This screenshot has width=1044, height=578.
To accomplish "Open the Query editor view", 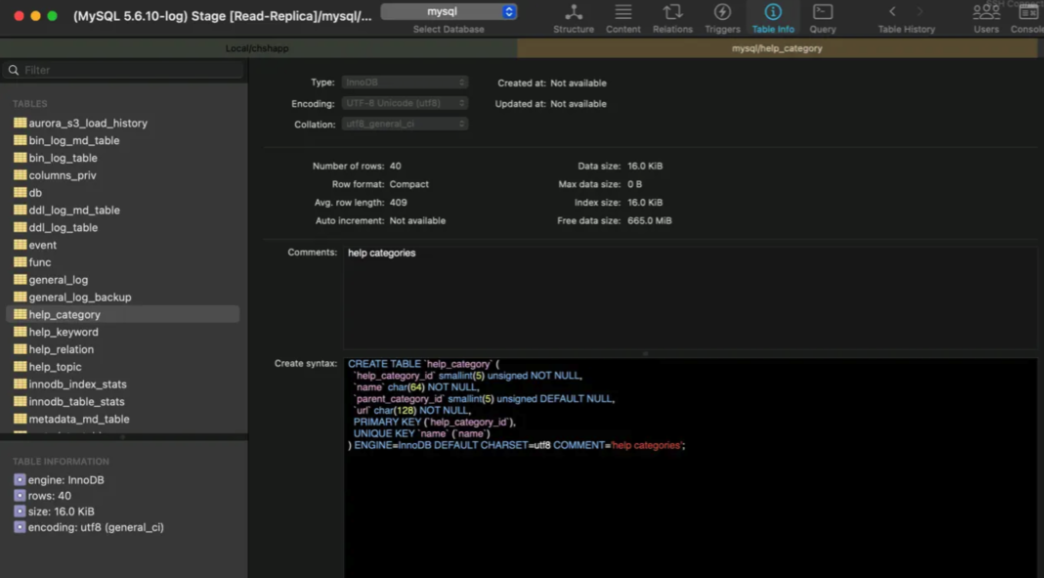I will click(823, 19).
